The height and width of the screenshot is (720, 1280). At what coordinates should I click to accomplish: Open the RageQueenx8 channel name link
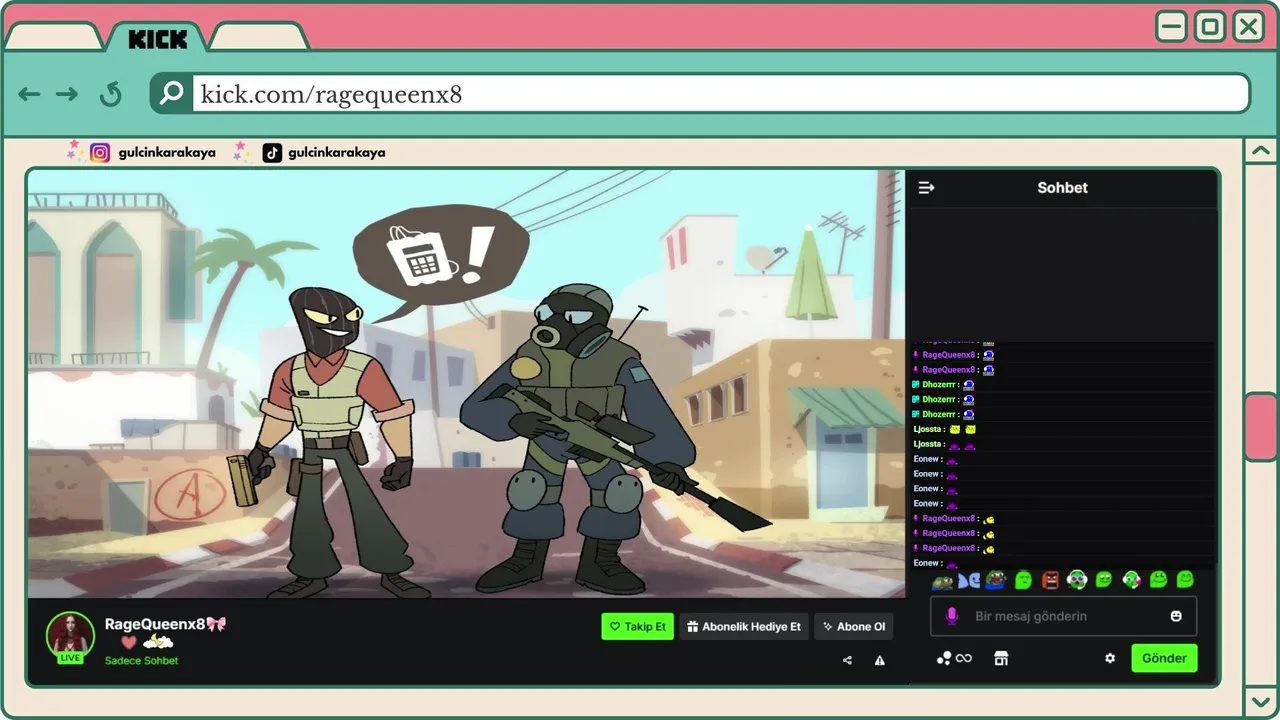(x=155, y=624)
